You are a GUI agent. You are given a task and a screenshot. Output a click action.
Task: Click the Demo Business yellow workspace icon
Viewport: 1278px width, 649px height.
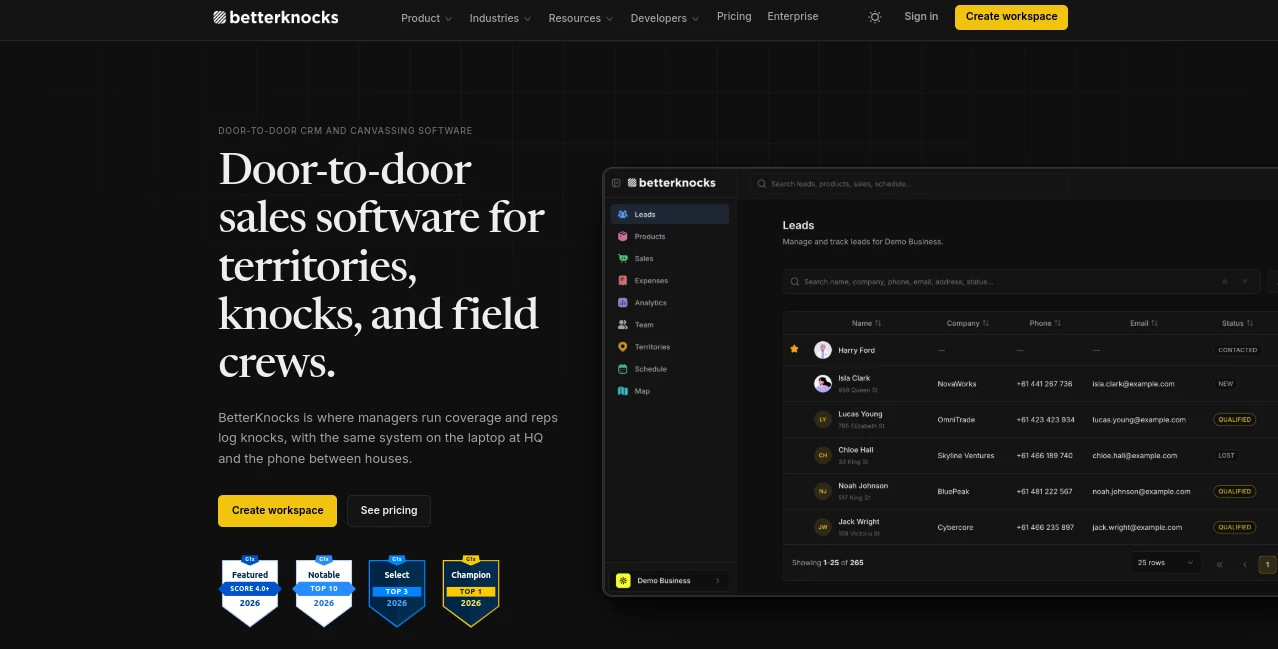point(623,580)
